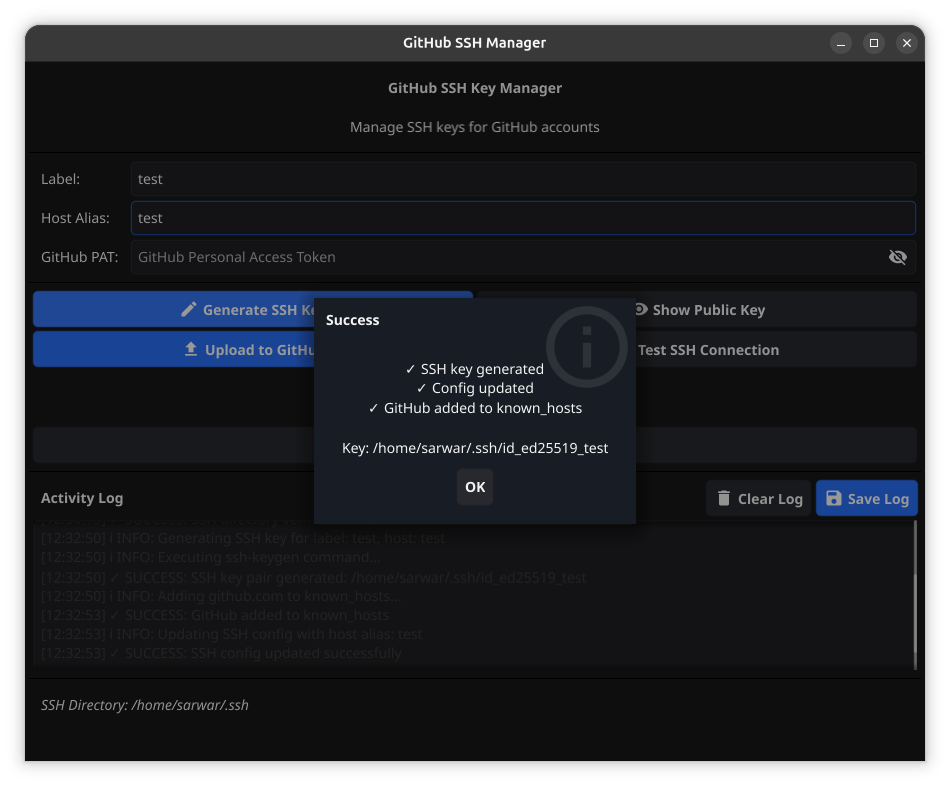Image resolution: width=950 pixels, height=786 pixels.
Task: Toggle PAT visibility eye icon
Action: (x=897, y=257)
